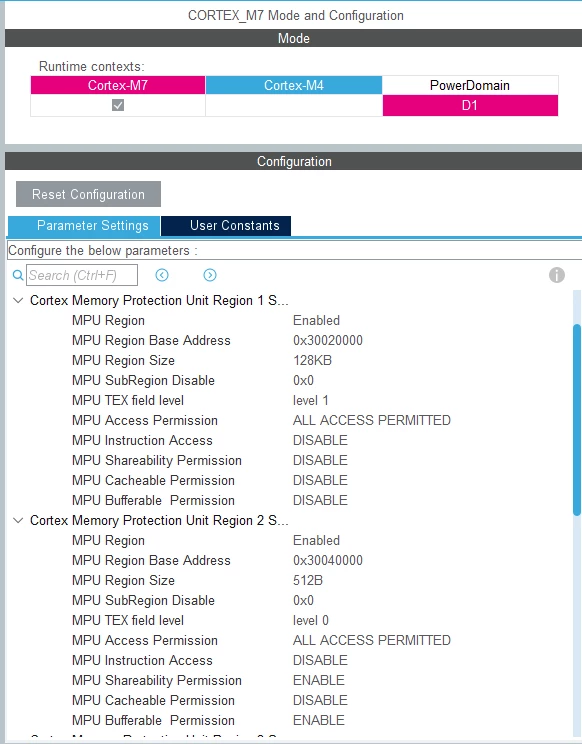Open Region 1 Bufferable Permission DISABLE value
The image size is (582, 744).
(320, 500)
